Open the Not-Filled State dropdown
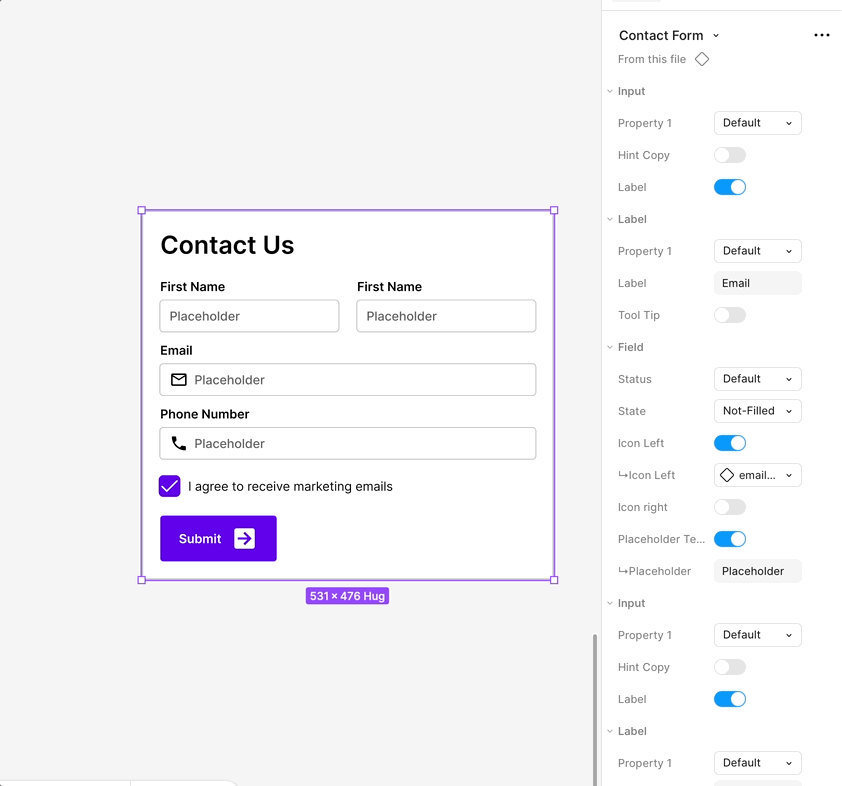The height and width of the screenshot is (786, 842). click(x=757, y=411)
